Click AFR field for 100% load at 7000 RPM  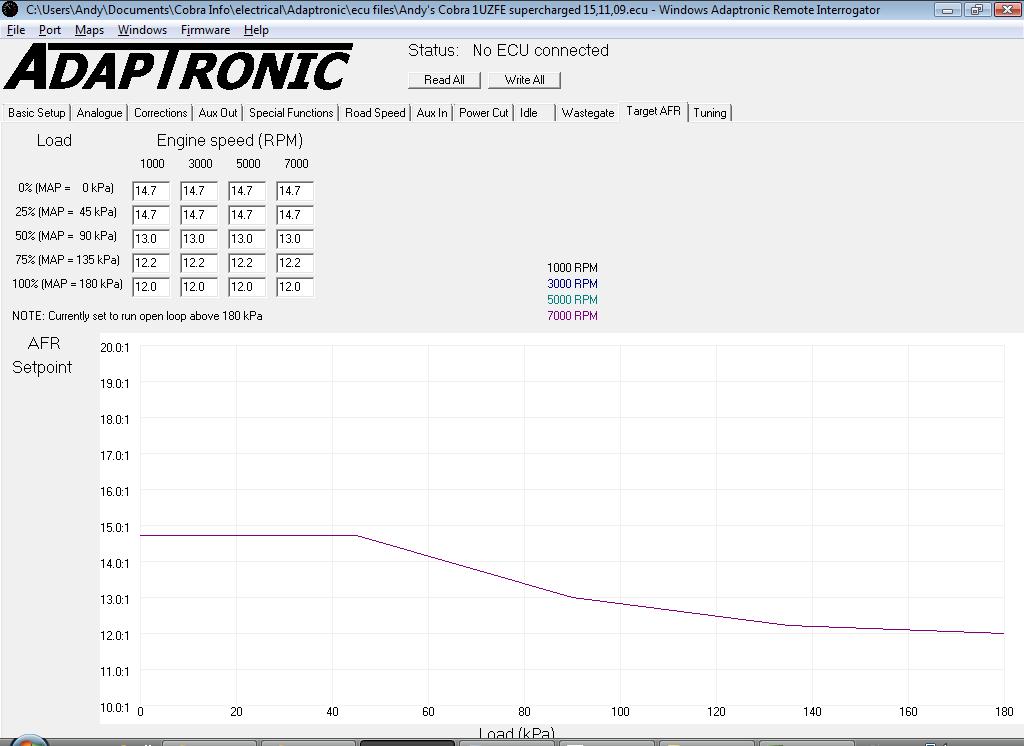[x=295, y=287]
